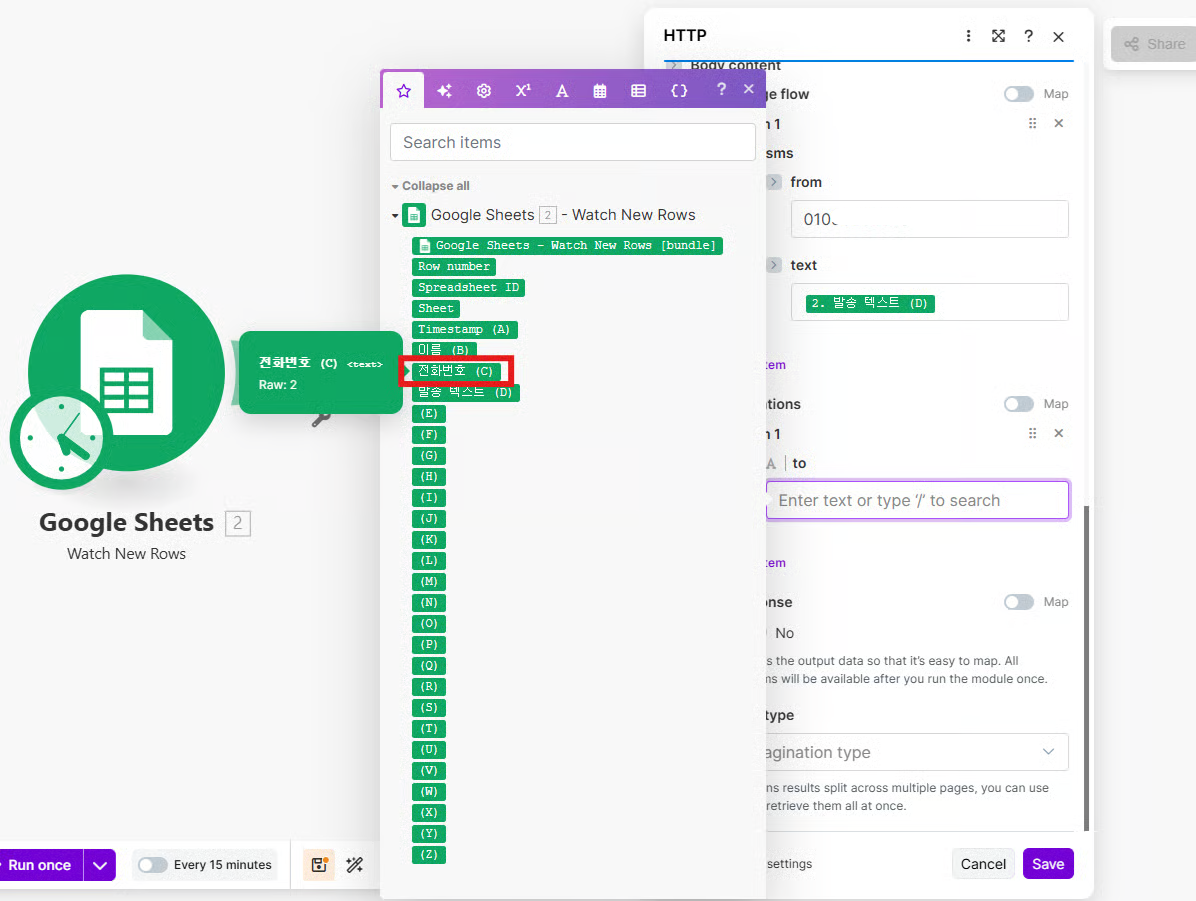Click the HTTP module three-dot options icon
The height and width of the screenshot is (901, 1196).
tap(968, 36)
